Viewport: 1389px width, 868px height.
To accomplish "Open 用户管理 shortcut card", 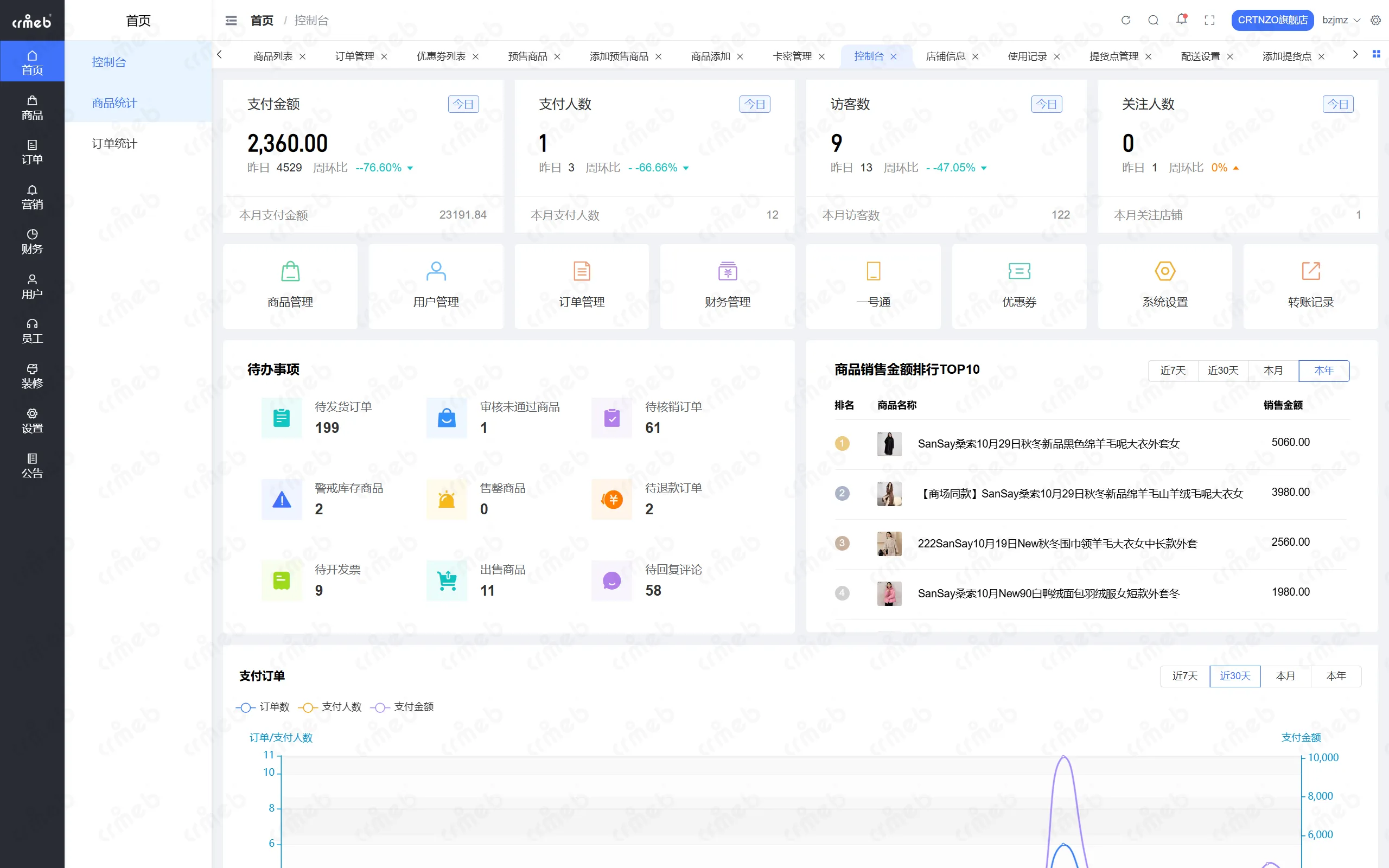I will [436, 286].
